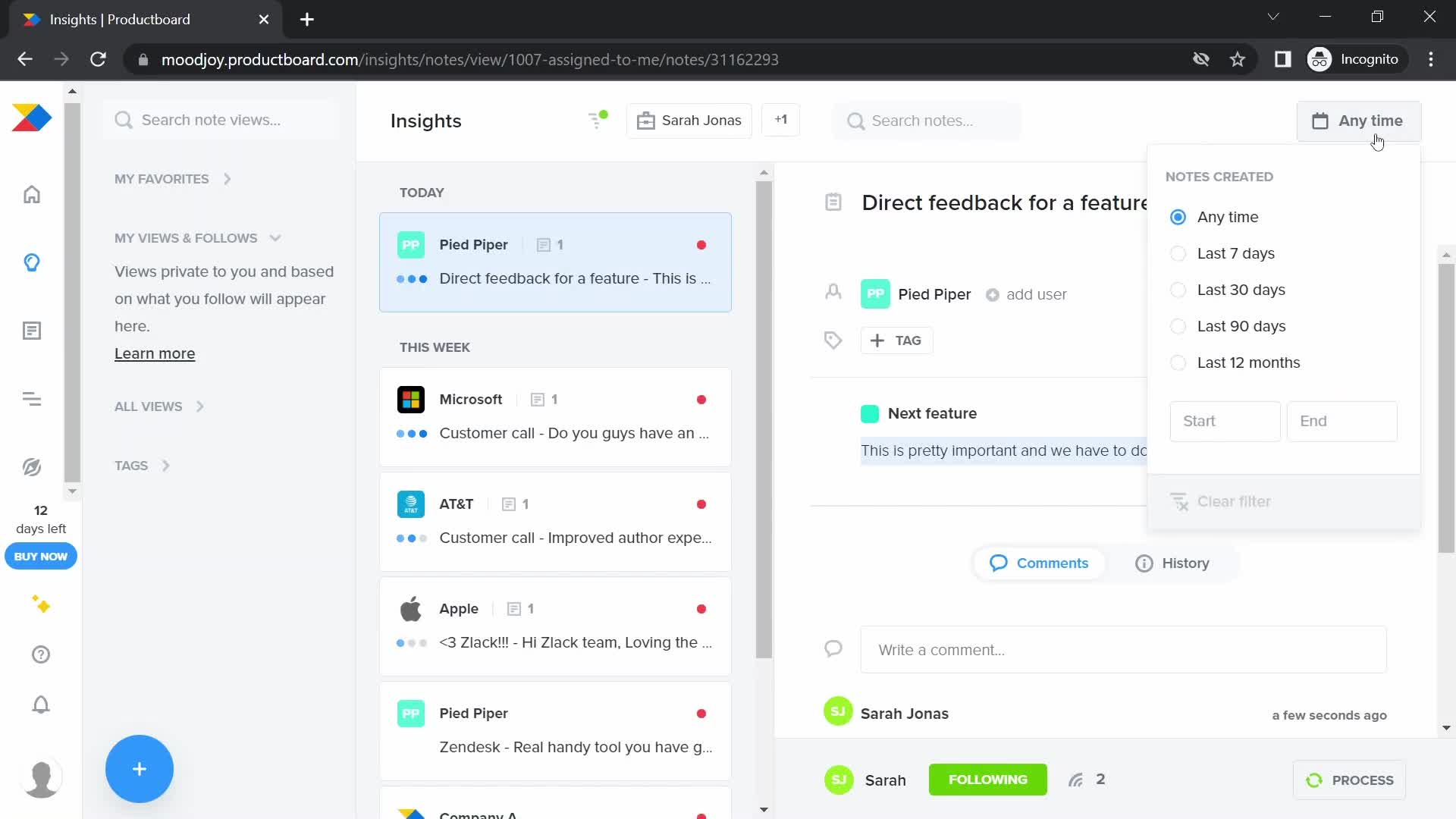Expand TAGS section
Image resolution: width=1456 pixels, height=819 pixels.
tap(142, 466)
